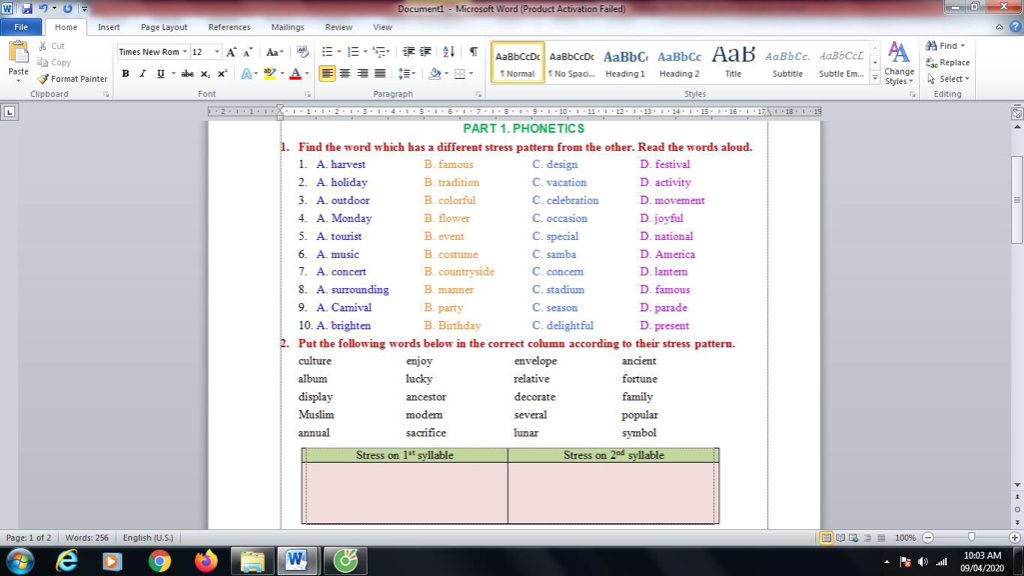This screenshot has height=576, width=1024.
Task: Open the font size dropdown
Action: coord(217,52)
